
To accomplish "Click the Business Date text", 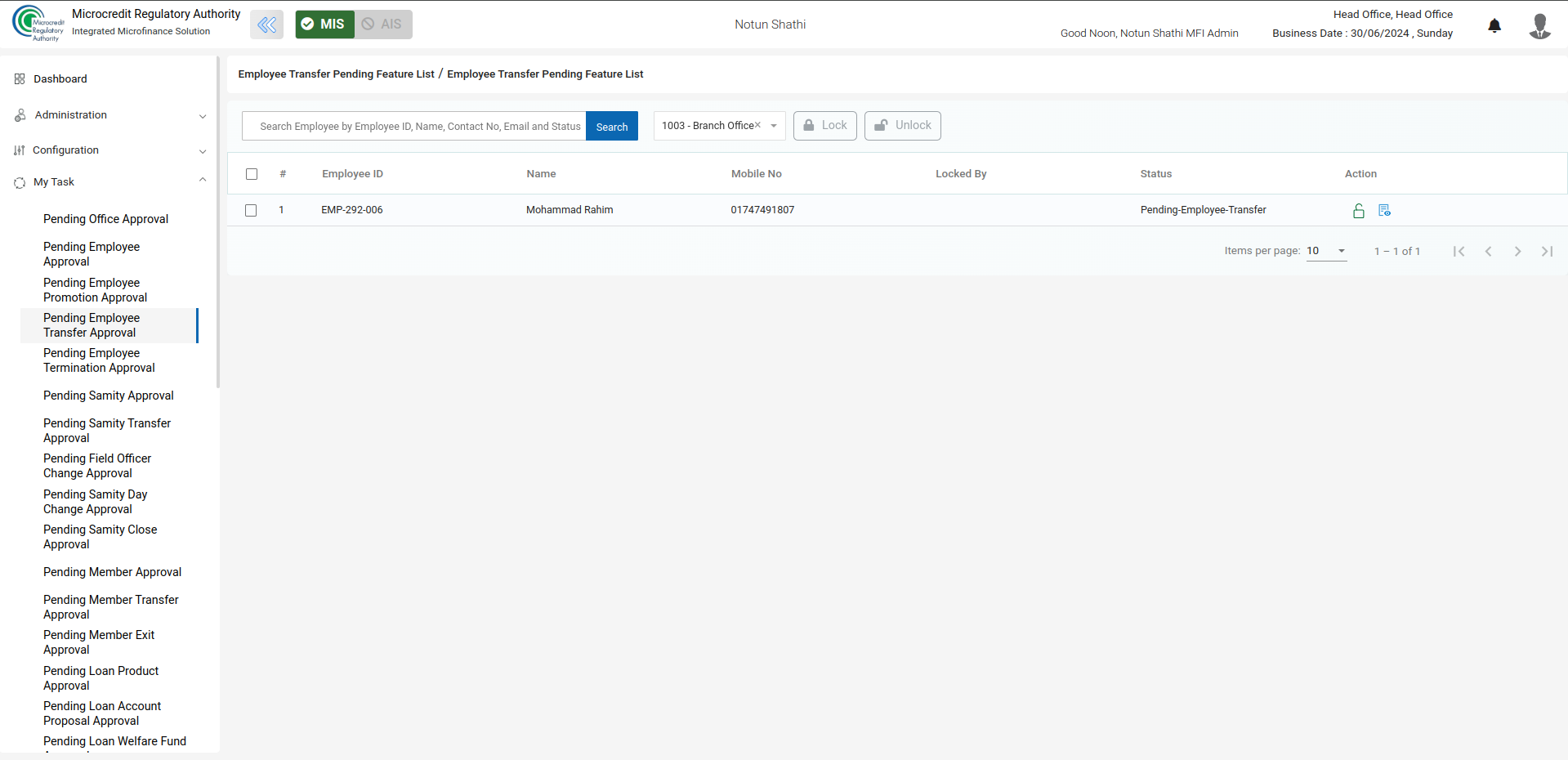I will [x=1362, y=34].
